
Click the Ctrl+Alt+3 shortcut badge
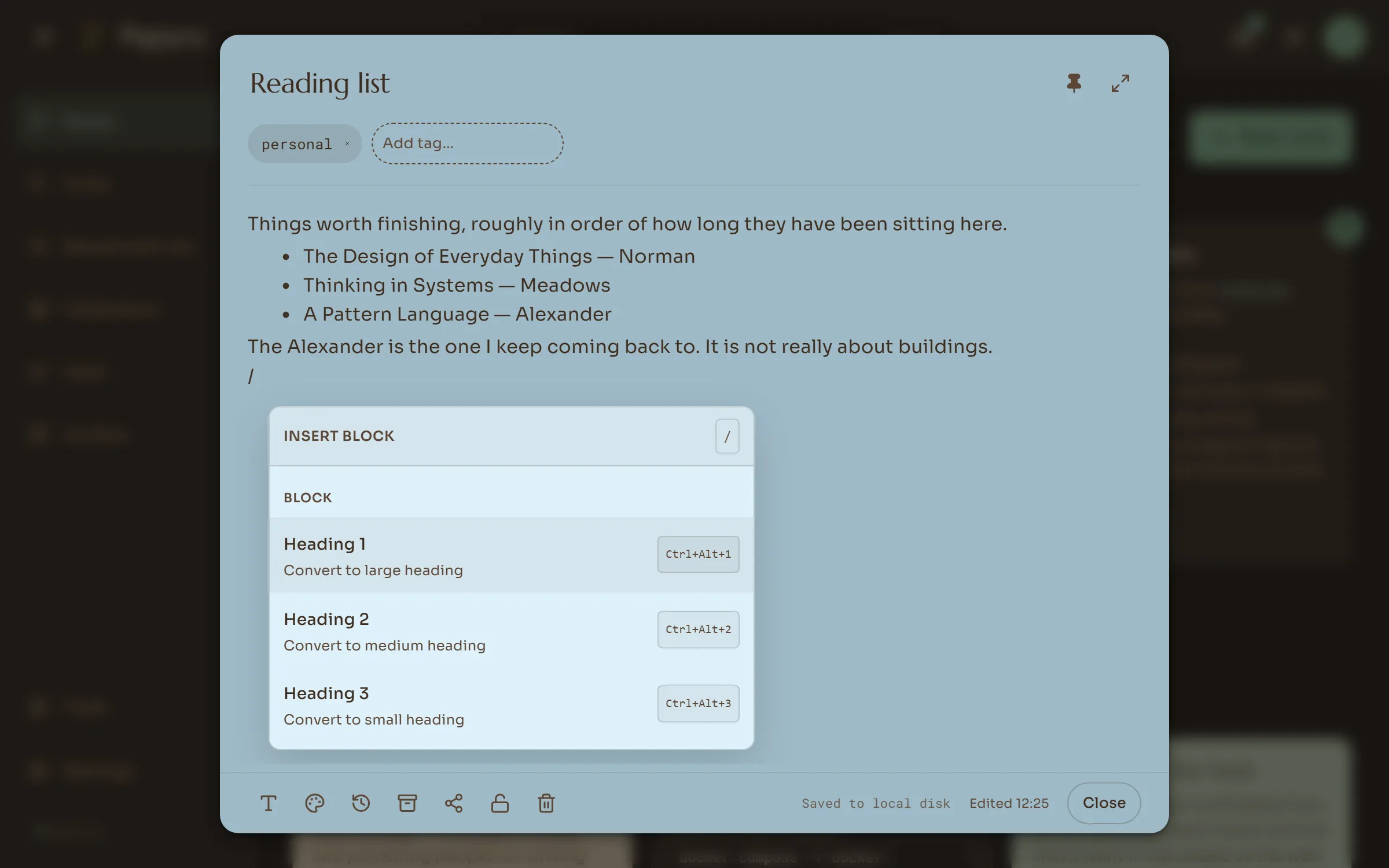pos(698,704)
